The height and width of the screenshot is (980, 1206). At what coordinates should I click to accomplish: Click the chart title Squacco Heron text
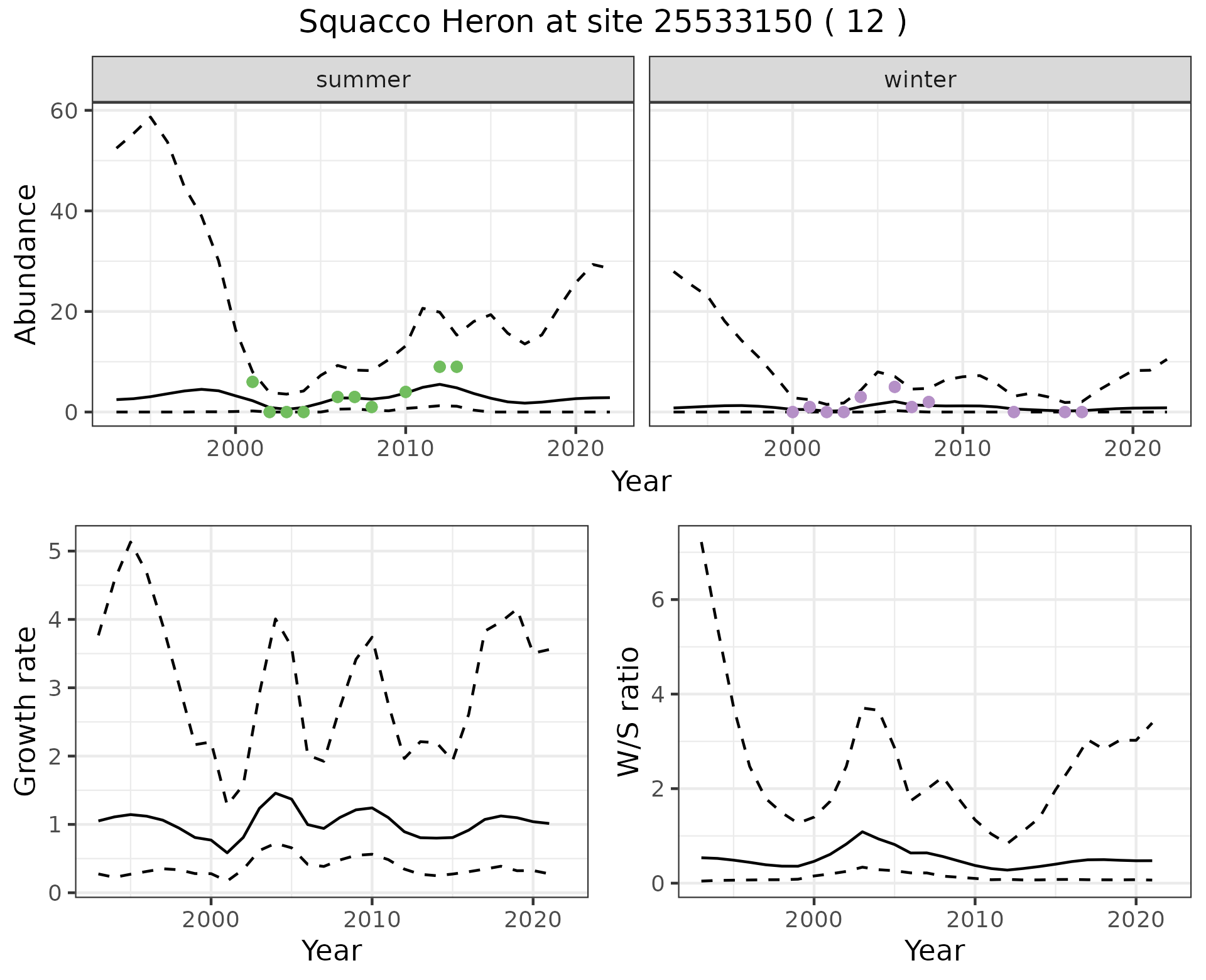click(602, 23)
